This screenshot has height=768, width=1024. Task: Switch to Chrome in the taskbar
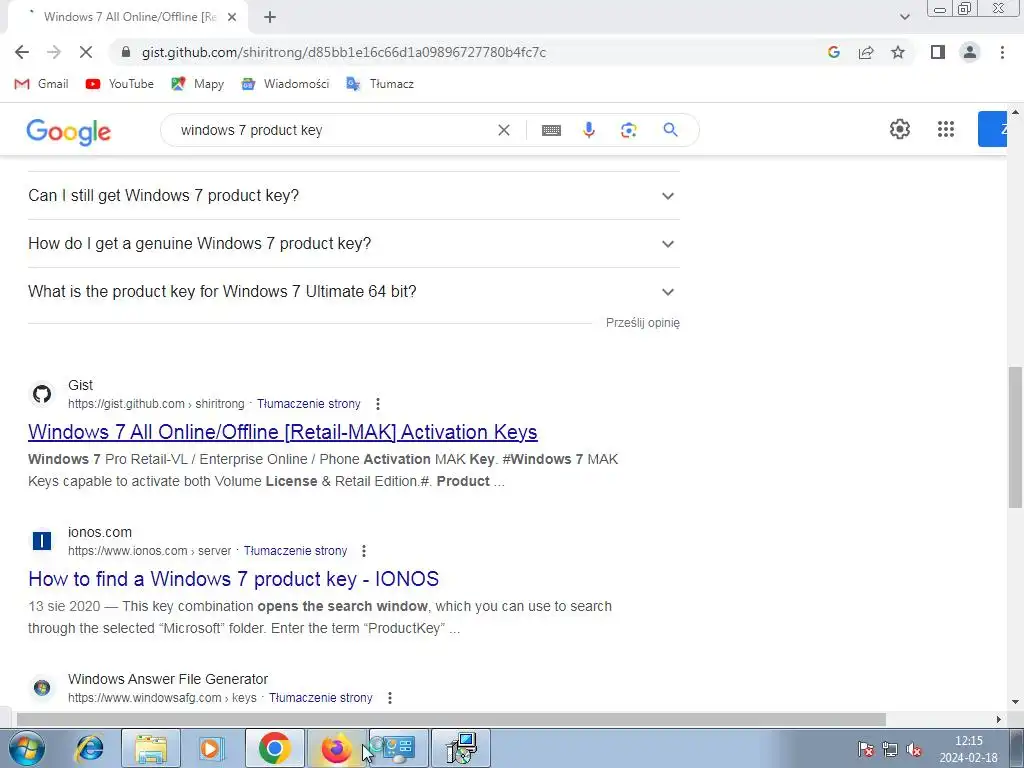pyautogui.click(x=274, y=748)
